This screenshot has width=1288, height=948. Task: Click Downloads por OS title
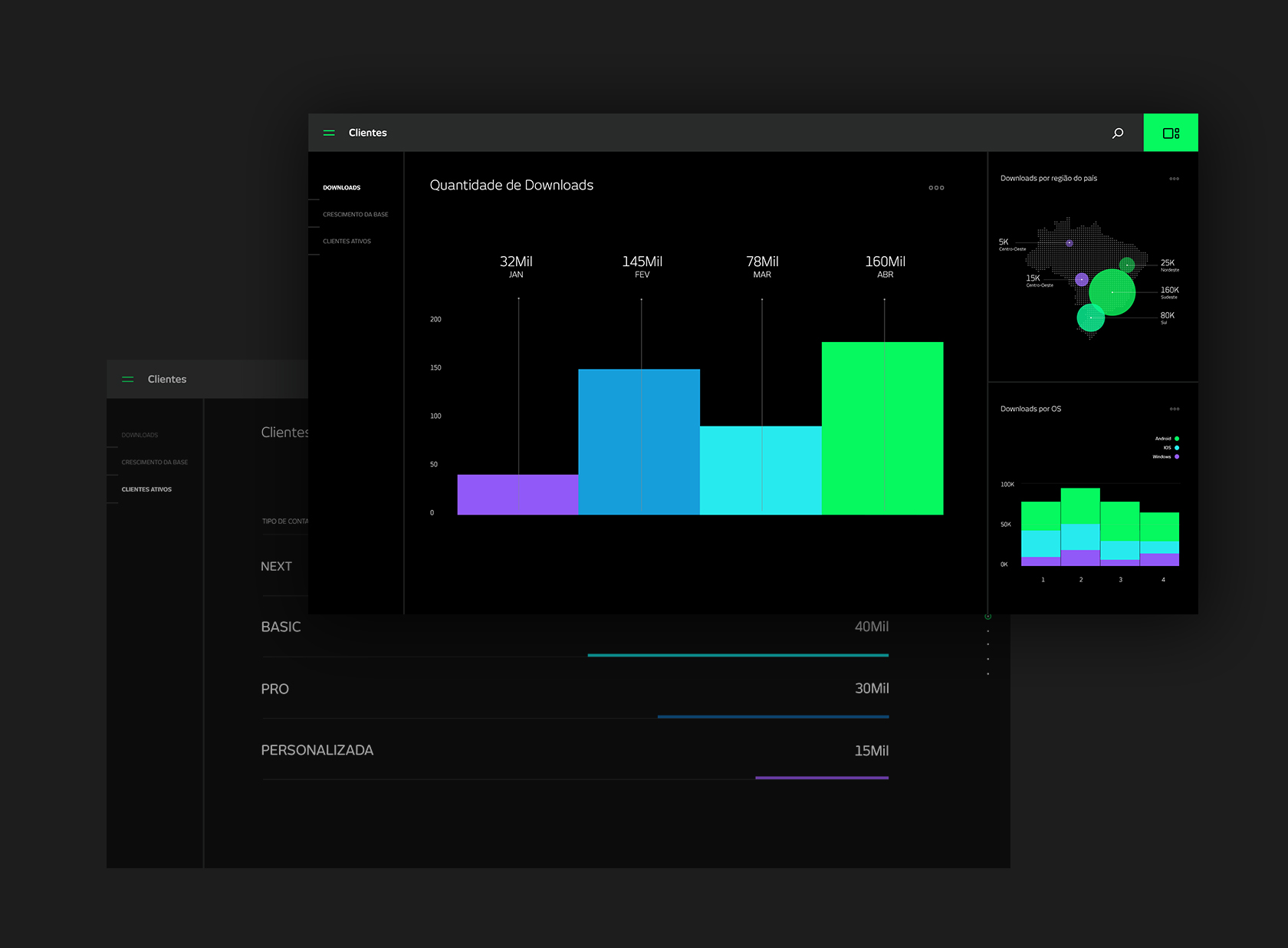[x=1030, y=409]
